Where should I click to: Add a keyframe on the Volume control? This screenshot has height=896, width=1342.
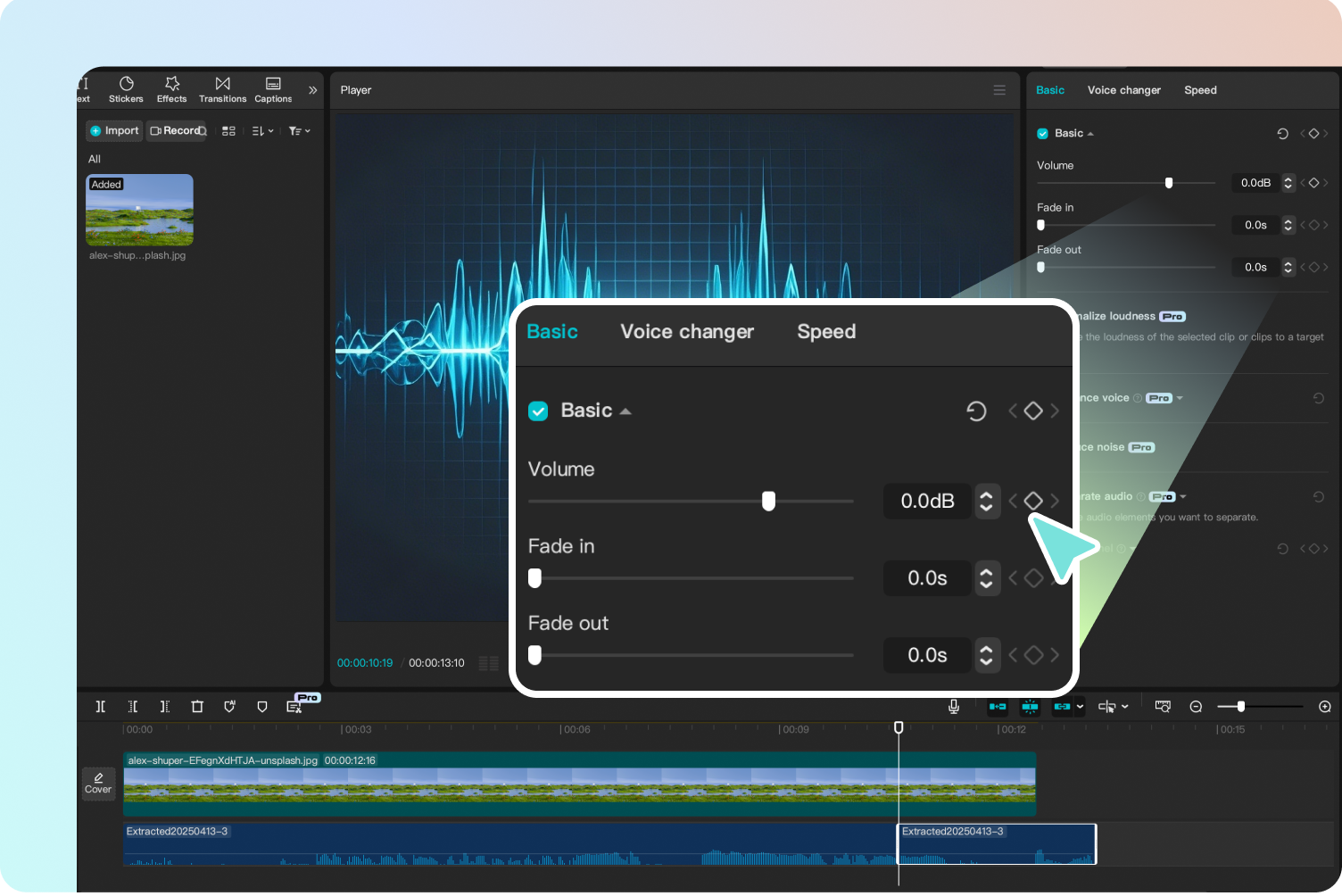tap(1033, 501)
